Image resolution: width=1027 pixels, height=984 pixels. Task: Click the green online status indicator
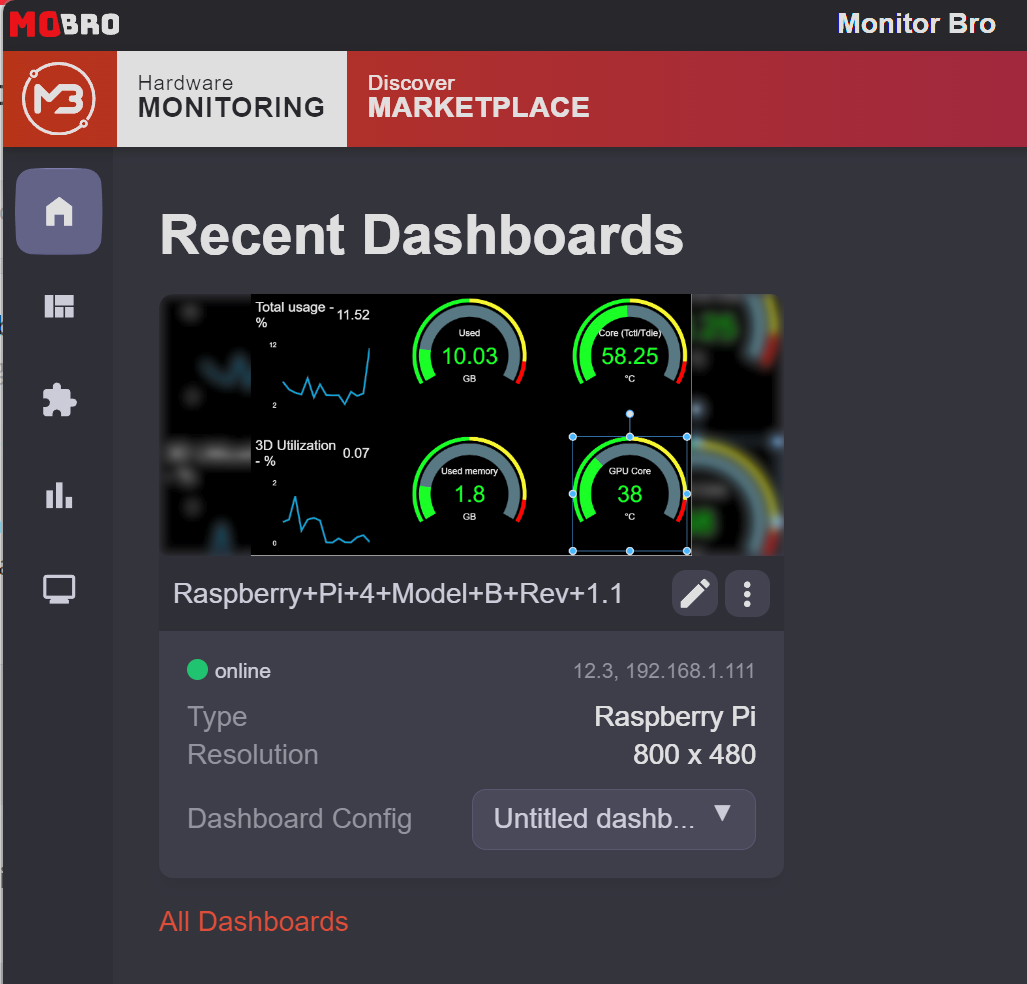tap(197, 670)
